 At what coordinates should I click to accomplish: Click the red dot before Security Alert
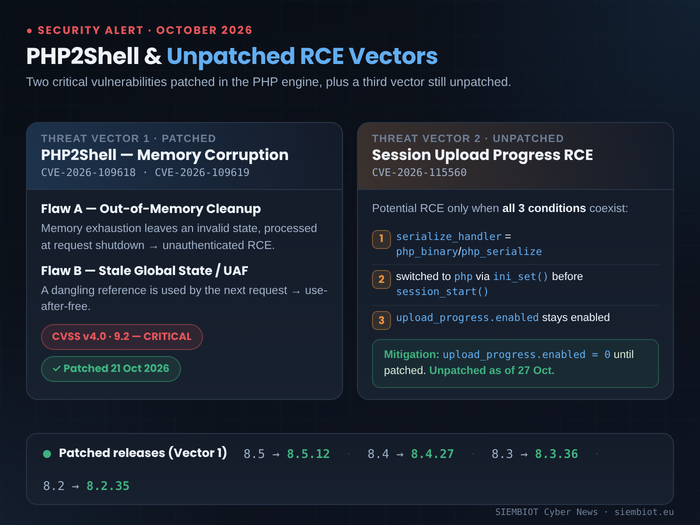[29, 31]
